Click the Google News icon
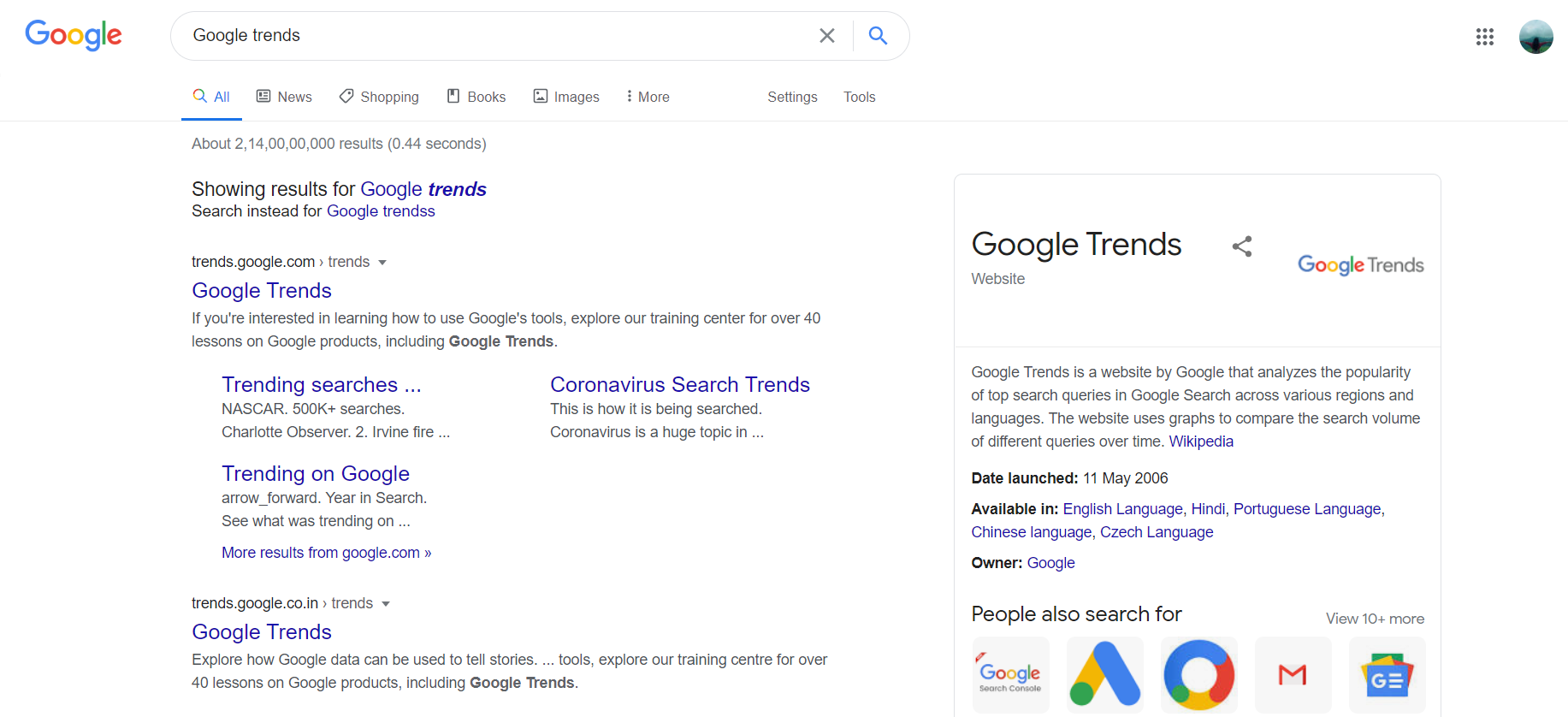The width and height of the screenshot is (1568, 717). coord(1387,675)
